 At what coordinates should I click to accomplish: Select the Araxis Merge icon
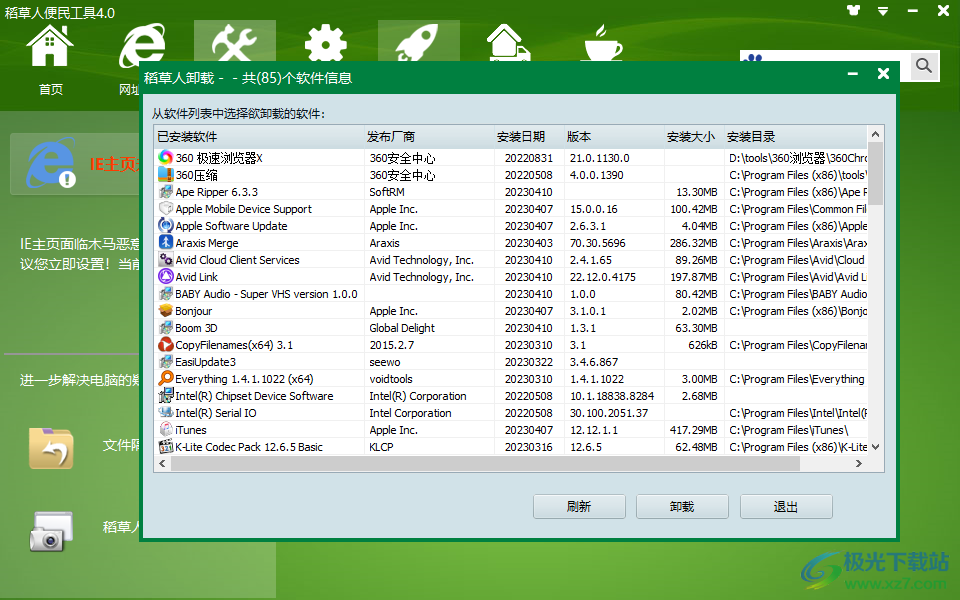click(165, 242)
